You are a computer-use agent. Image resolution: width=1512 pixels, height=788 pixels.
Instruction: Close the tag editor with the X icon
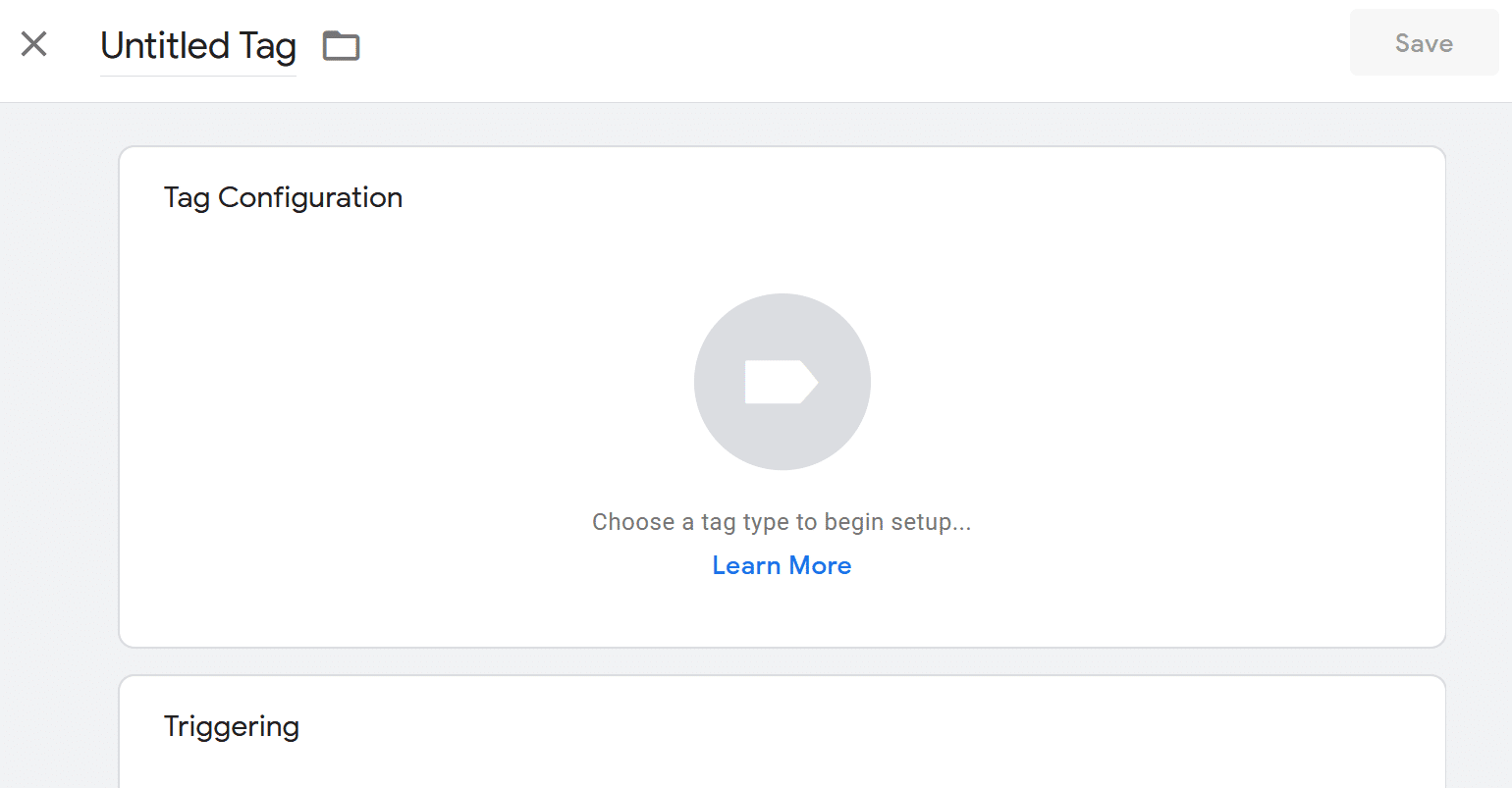click(34, 44)
